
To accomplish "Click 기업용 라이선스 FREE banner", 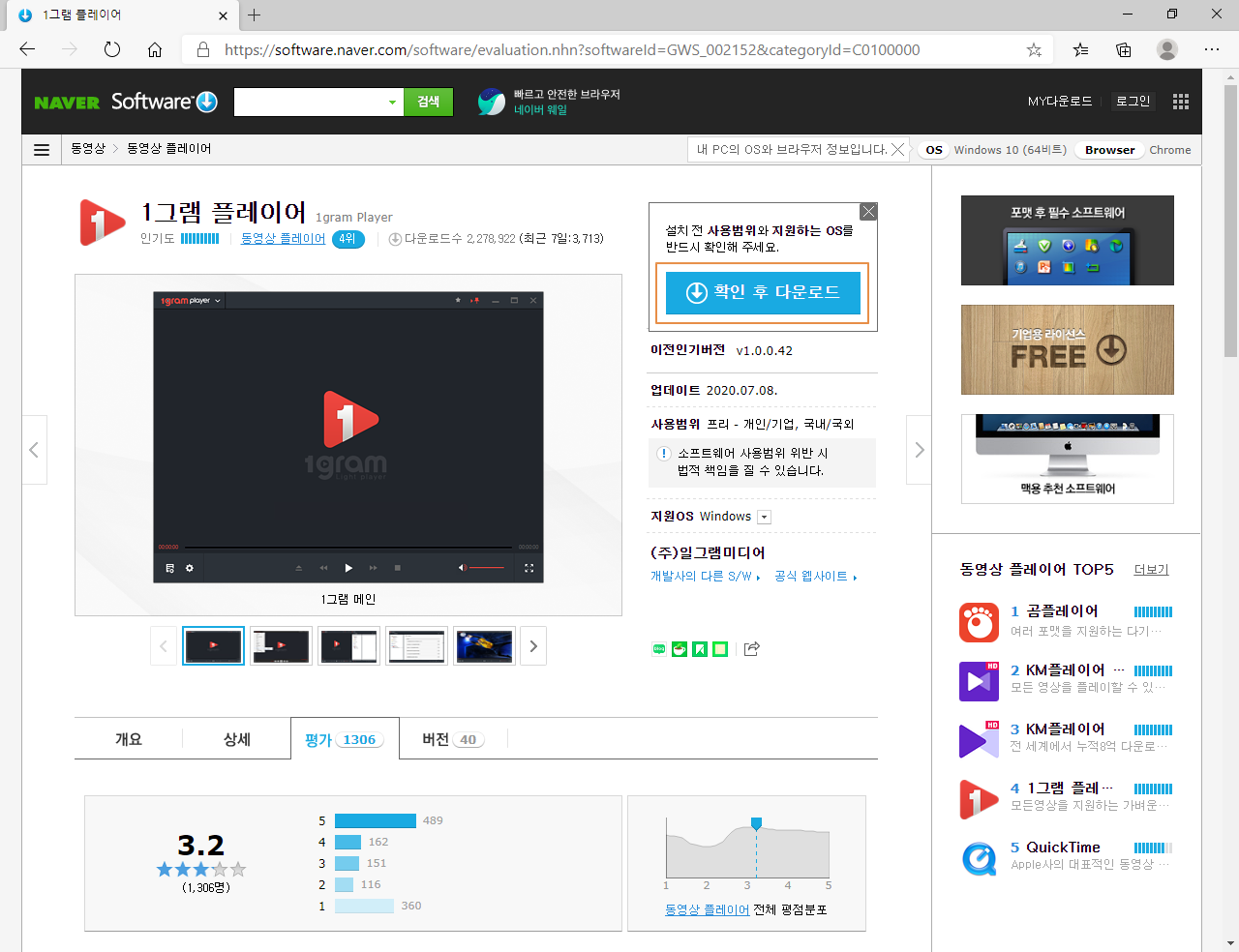I will (1068, 349).
